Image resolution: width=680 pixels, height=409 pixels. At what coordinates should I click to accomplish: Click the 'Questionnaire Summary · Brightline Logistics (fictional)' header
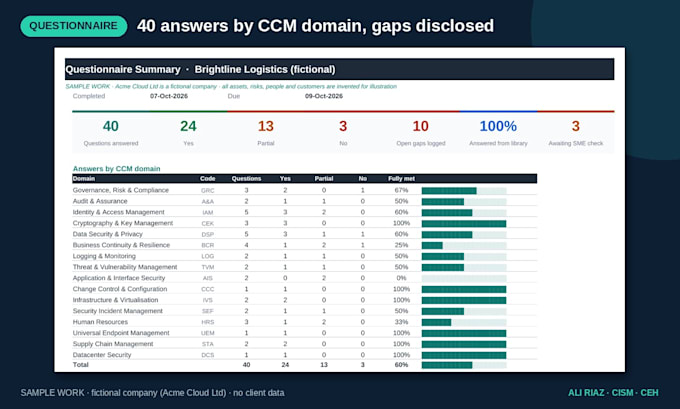tap(340, 69)
